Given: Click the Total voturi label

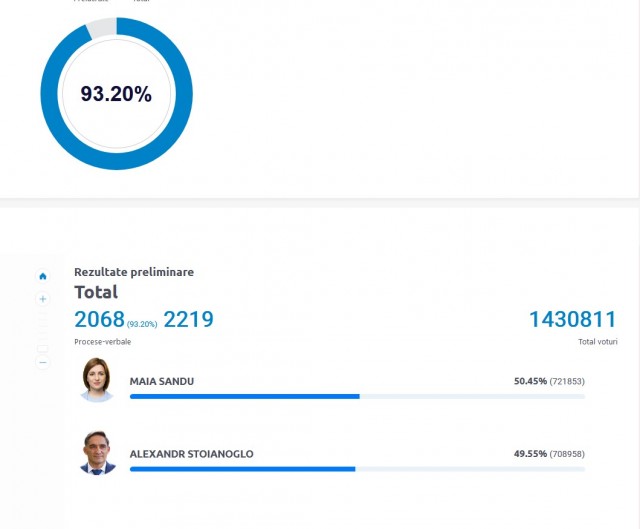Looking at the screenshot, I should [x=598, y=342].
